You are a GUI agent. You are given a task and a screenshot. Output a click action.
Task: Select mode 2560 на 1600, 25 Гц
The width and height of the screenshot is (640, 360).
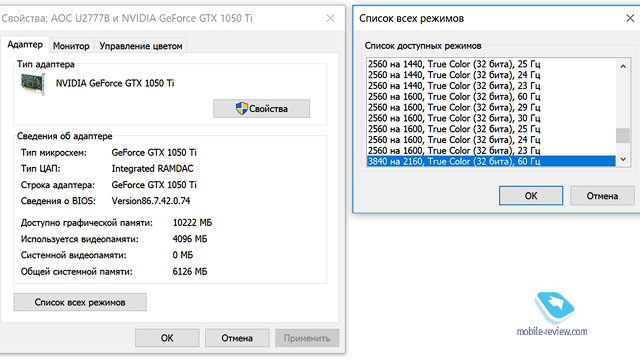[491, 129]
